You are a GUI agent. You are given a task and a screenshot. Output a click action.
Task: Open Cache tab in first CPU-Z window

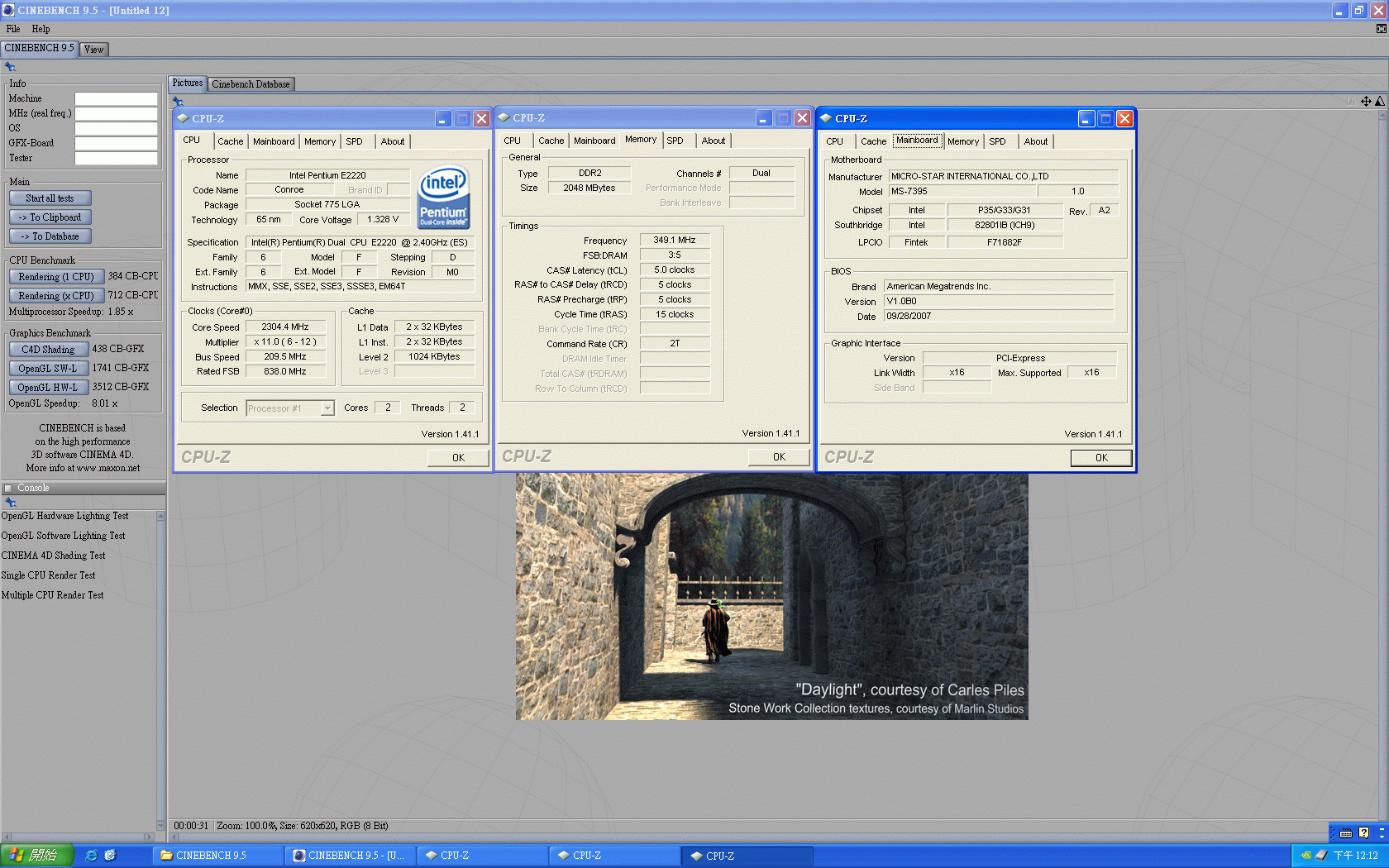click(231, 141)
